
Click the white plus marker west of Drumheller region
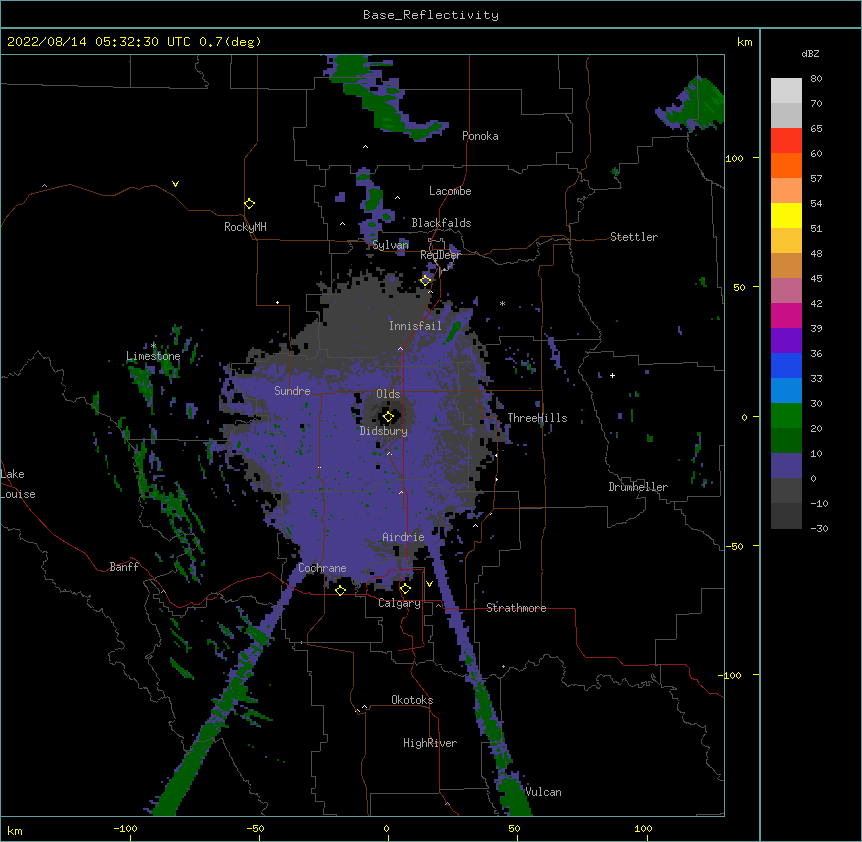click(612, 375)
